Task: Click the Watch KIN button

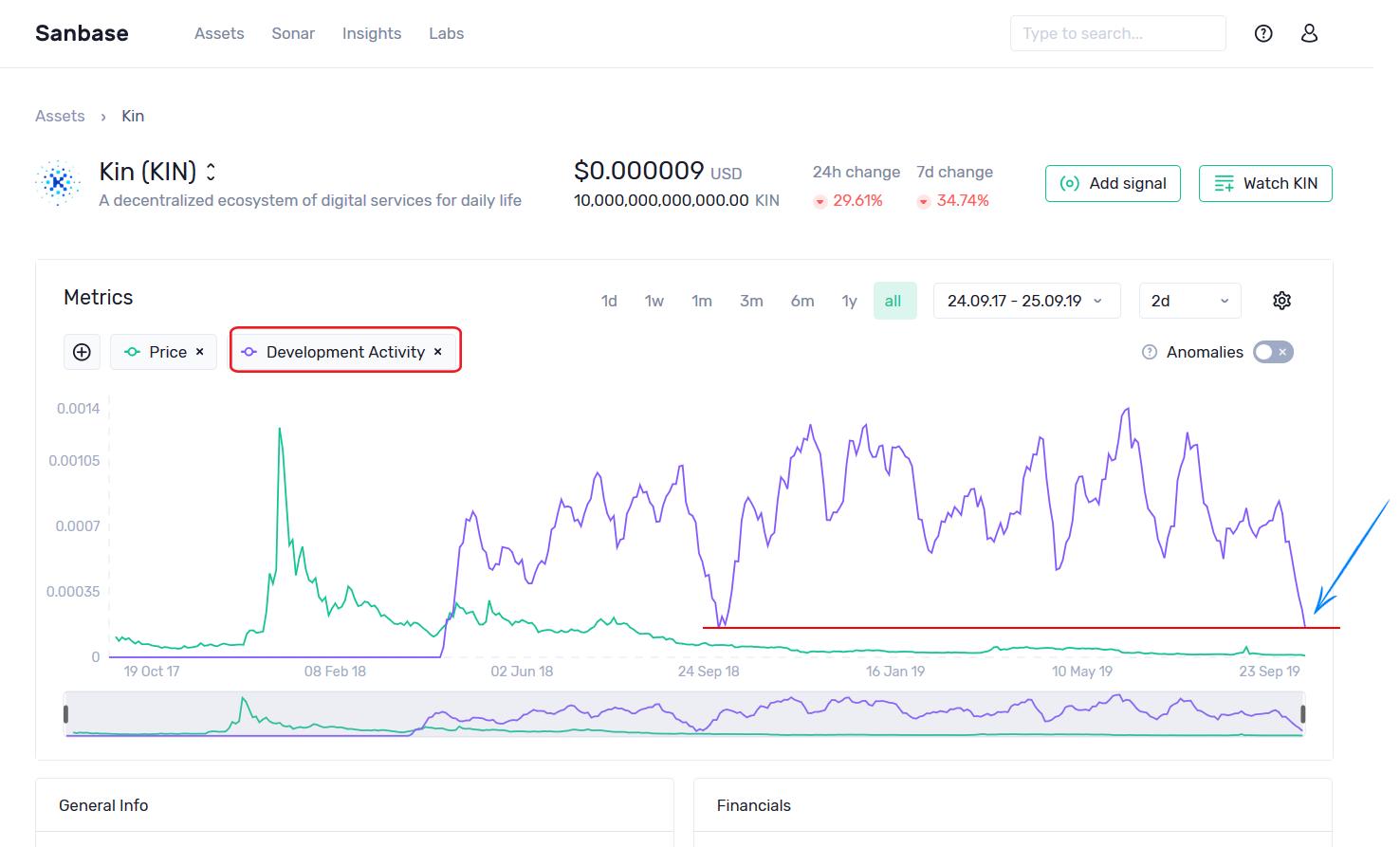Action: click(x=1265, y=183)
